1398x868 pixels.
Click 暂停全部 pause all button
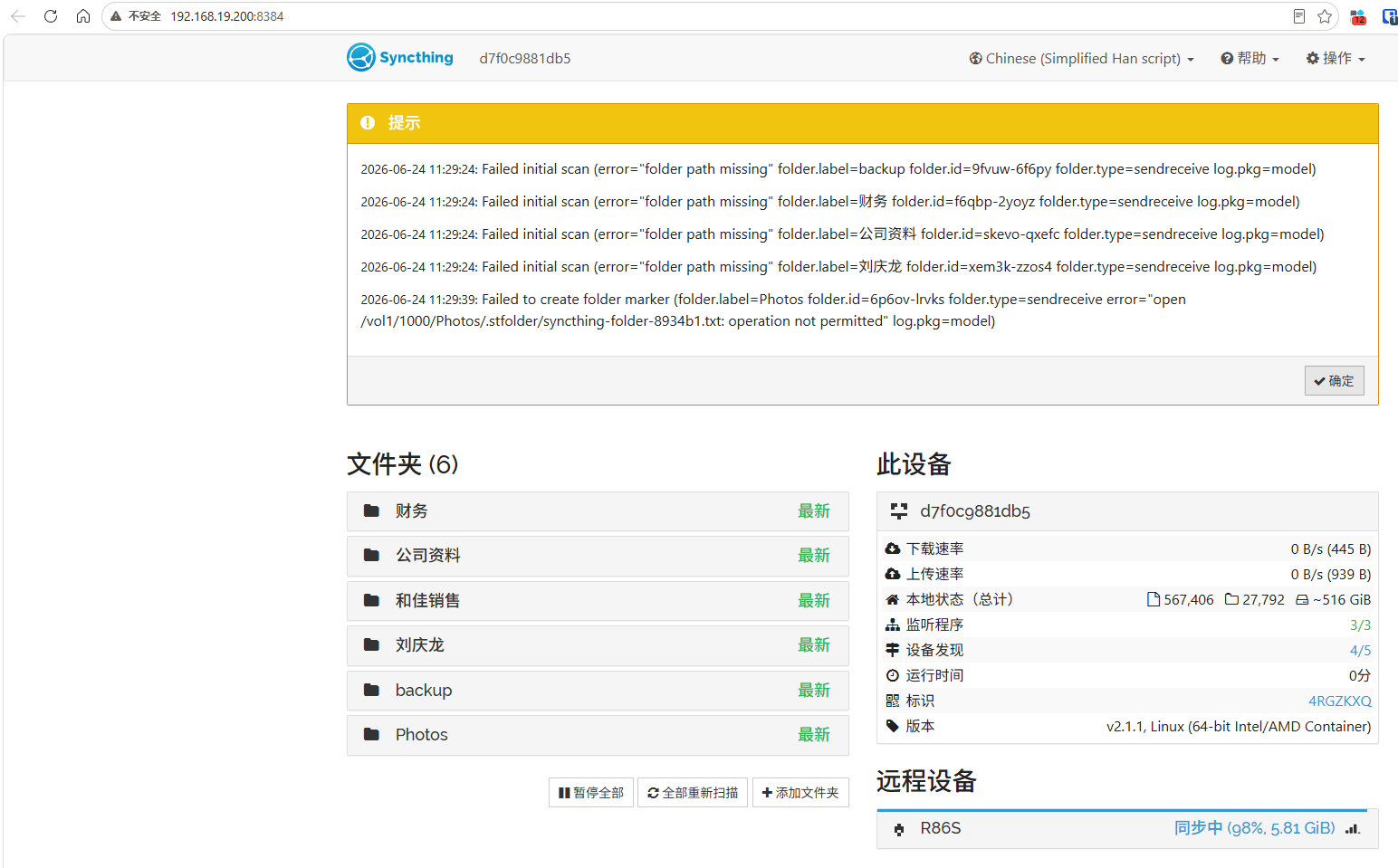591,793
